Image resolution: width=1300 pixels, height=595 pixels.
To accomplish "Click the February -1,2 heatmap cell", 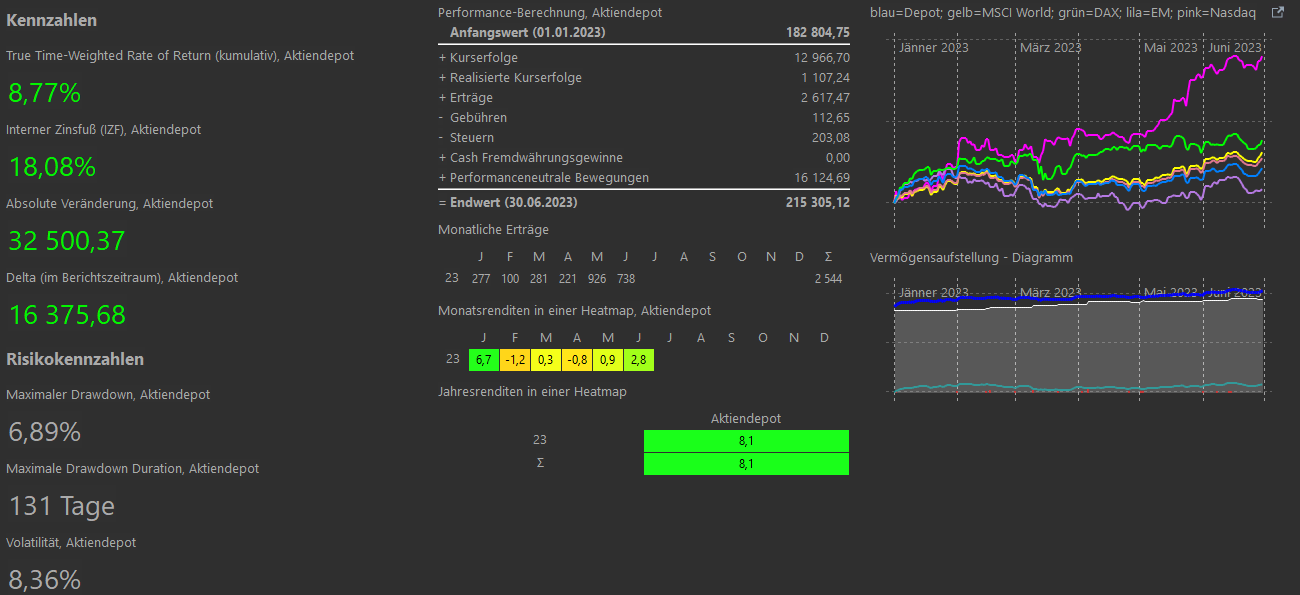I will coord(515,360).
